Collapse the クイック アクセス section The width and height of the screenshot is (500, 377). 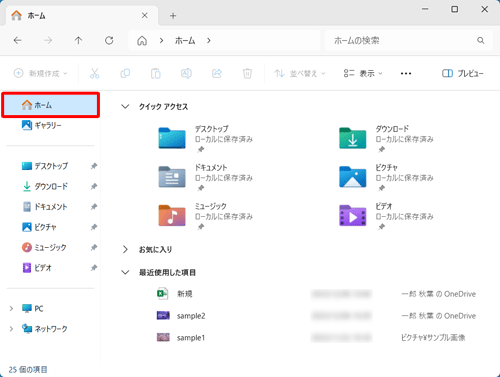point(125,107)
